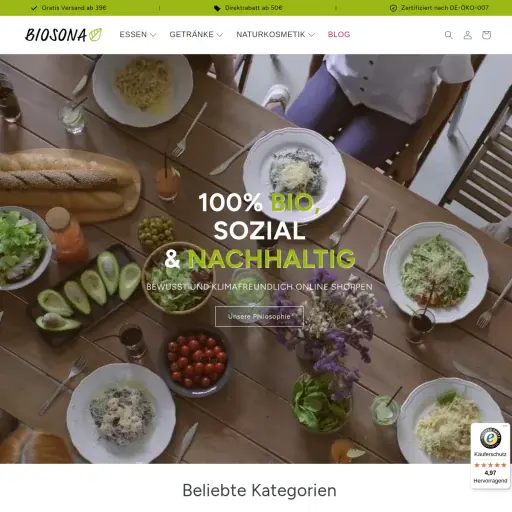
Task: Open the account login icon
Action: pyautogui.click(x=468, y=35)
